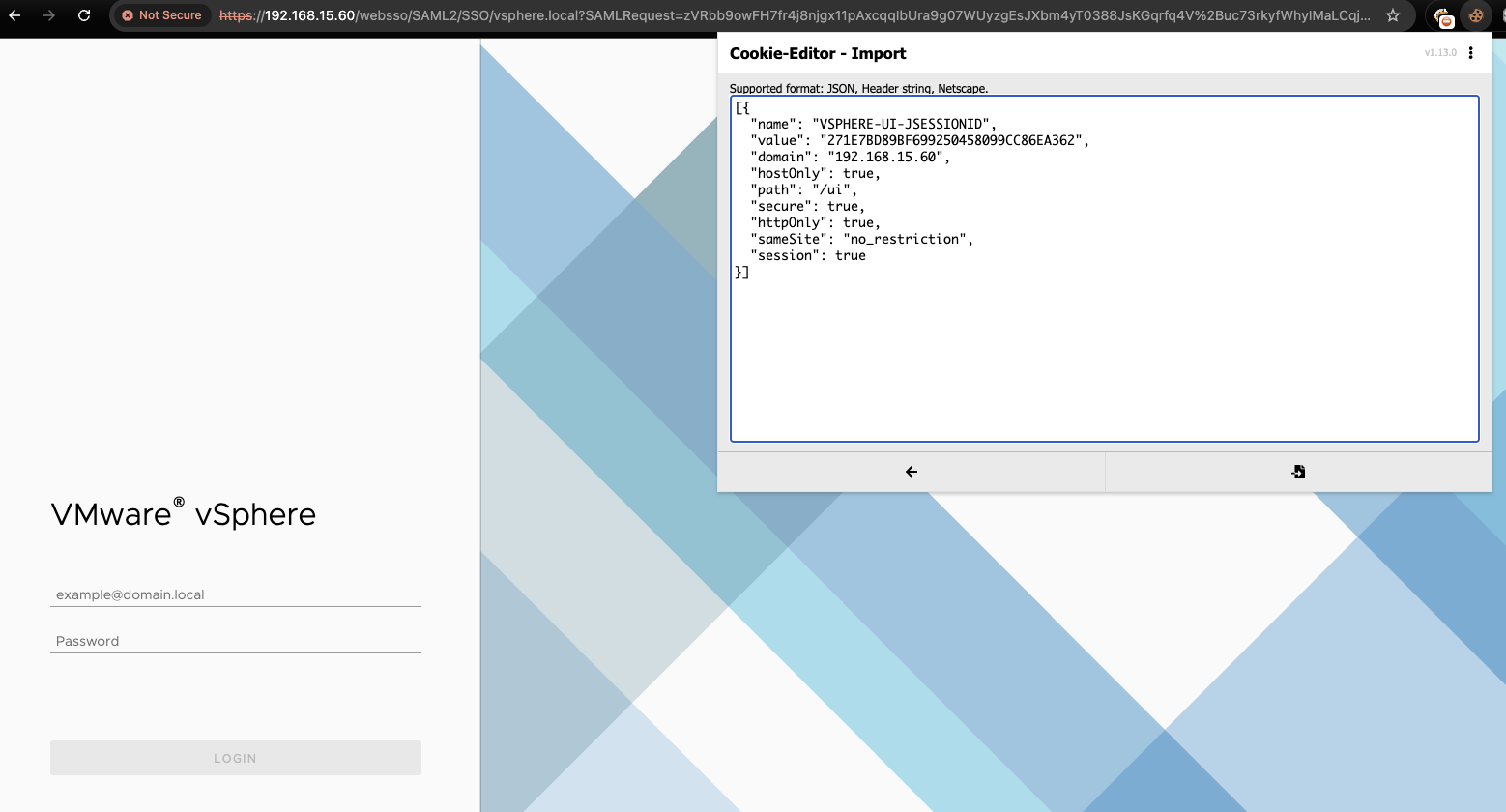Image resolution: width=1506 pixels, height=812 pixels.
Task: Click the LOGIN button
Action: click(236, 758)
